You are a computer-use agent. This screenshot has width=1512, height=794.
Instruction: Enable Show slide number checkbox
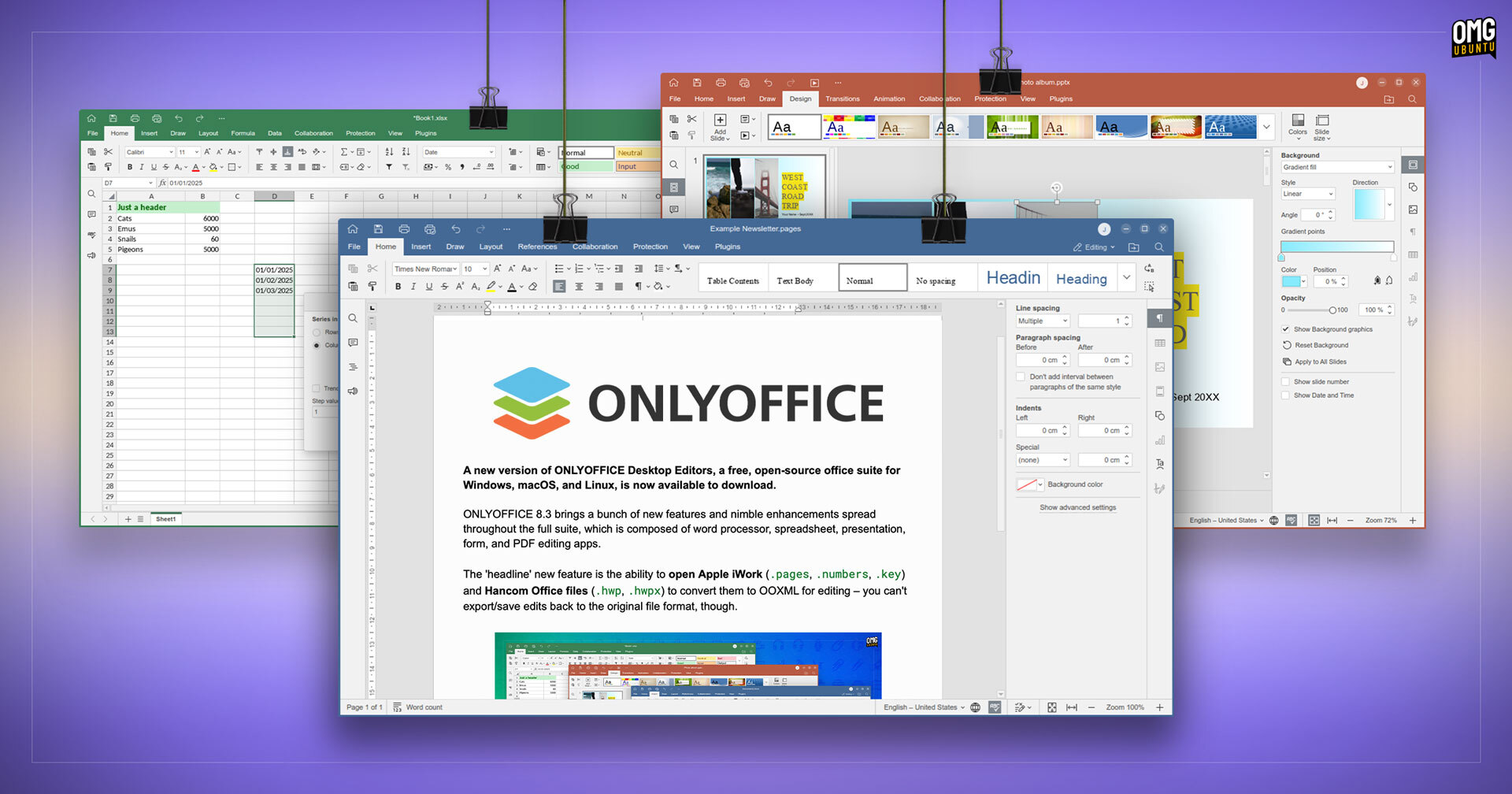(1286, 382)
